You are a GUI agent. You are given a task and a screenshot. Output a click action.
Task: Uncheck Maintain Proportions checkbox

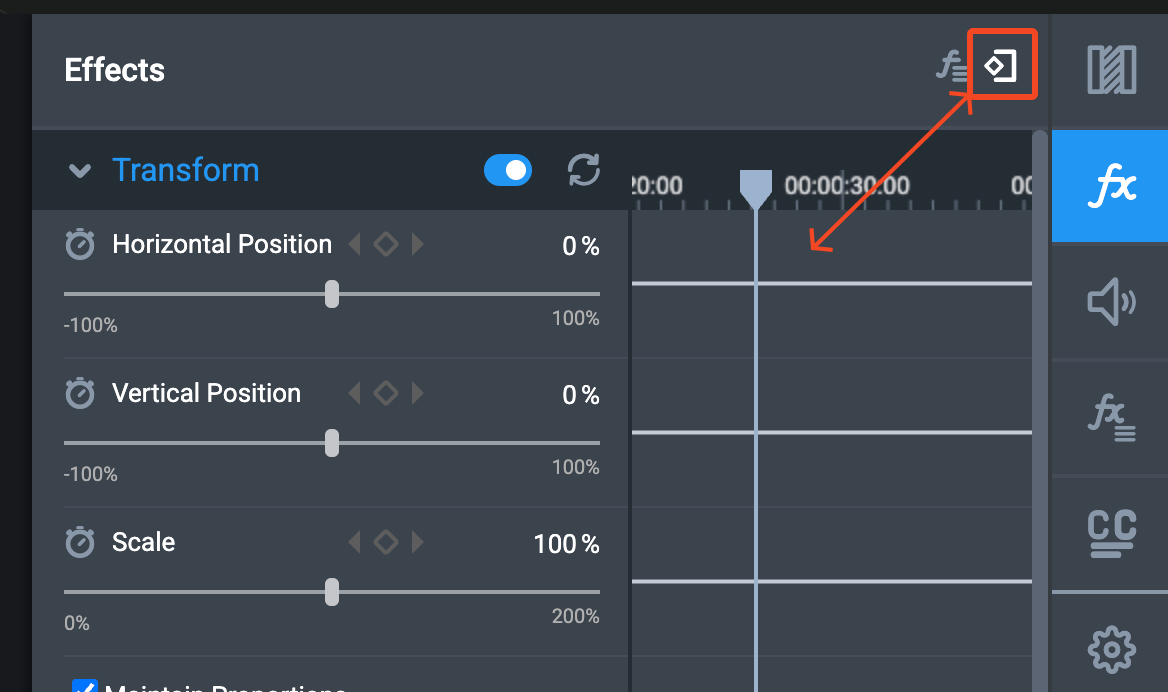point(85,686)
